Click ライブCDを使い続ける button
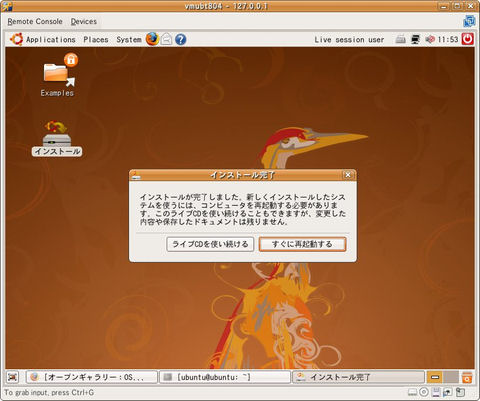Viewport: 480px width, 401px height. pyautogui.click(x=210, y=244)
